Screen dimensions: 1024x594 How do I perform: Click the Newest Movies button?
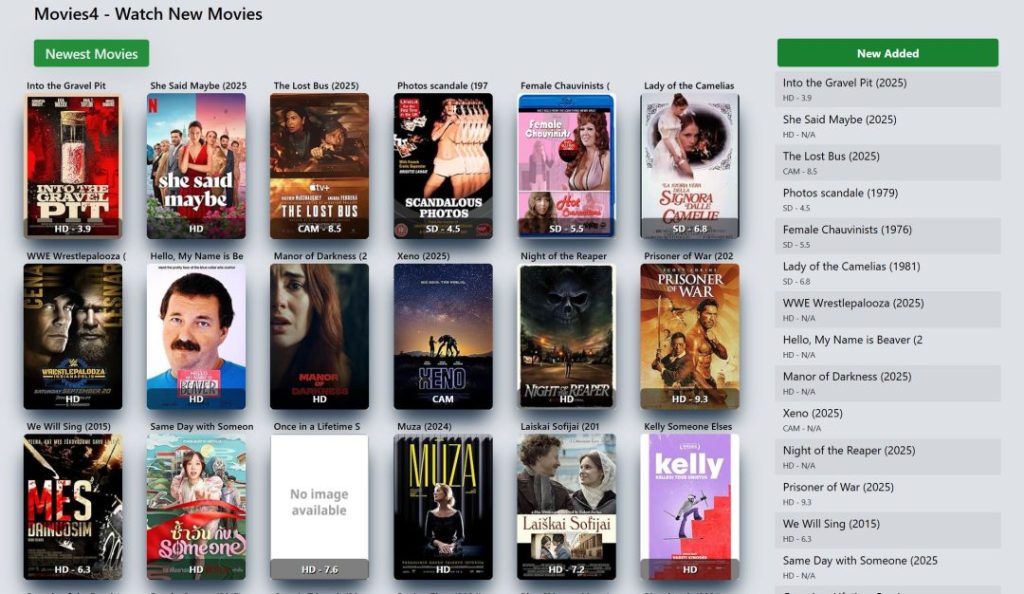point(91,54)
